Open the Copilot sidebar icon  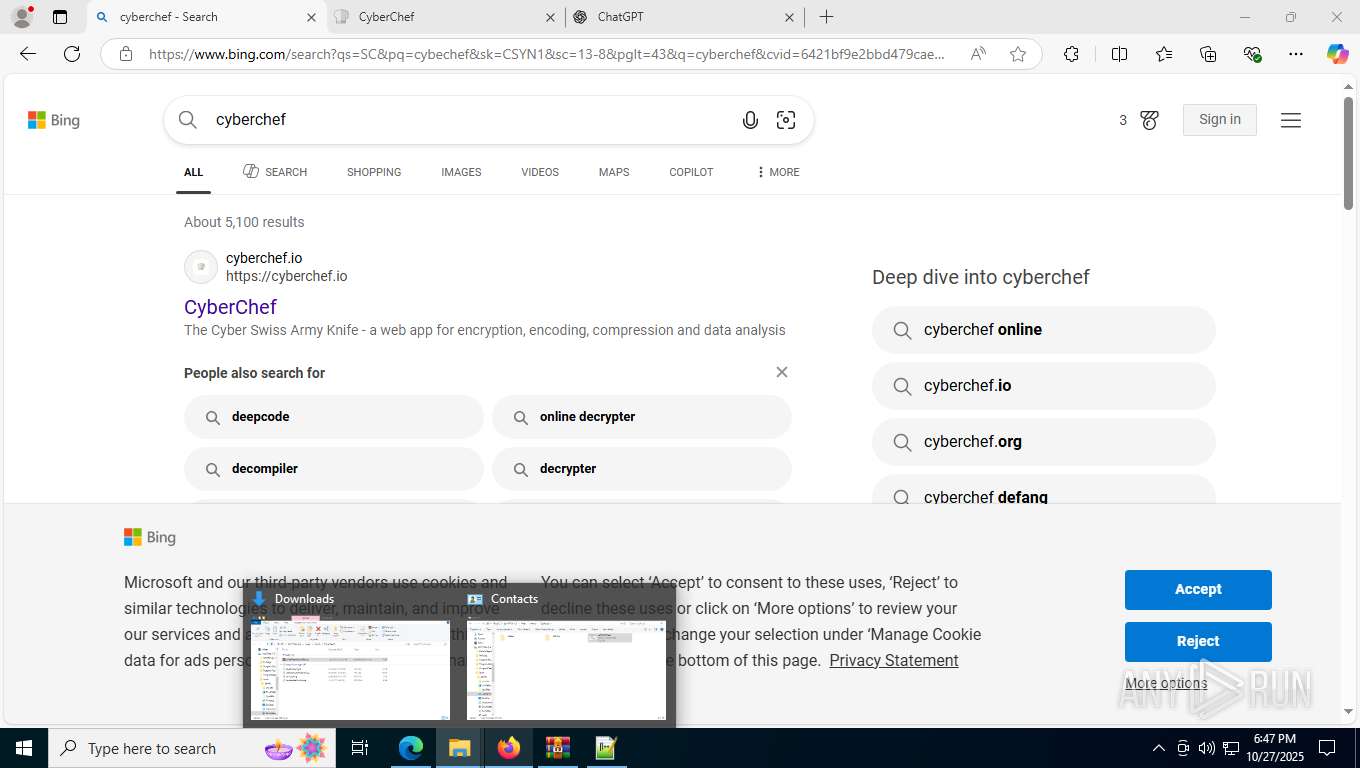(1337, 54)
